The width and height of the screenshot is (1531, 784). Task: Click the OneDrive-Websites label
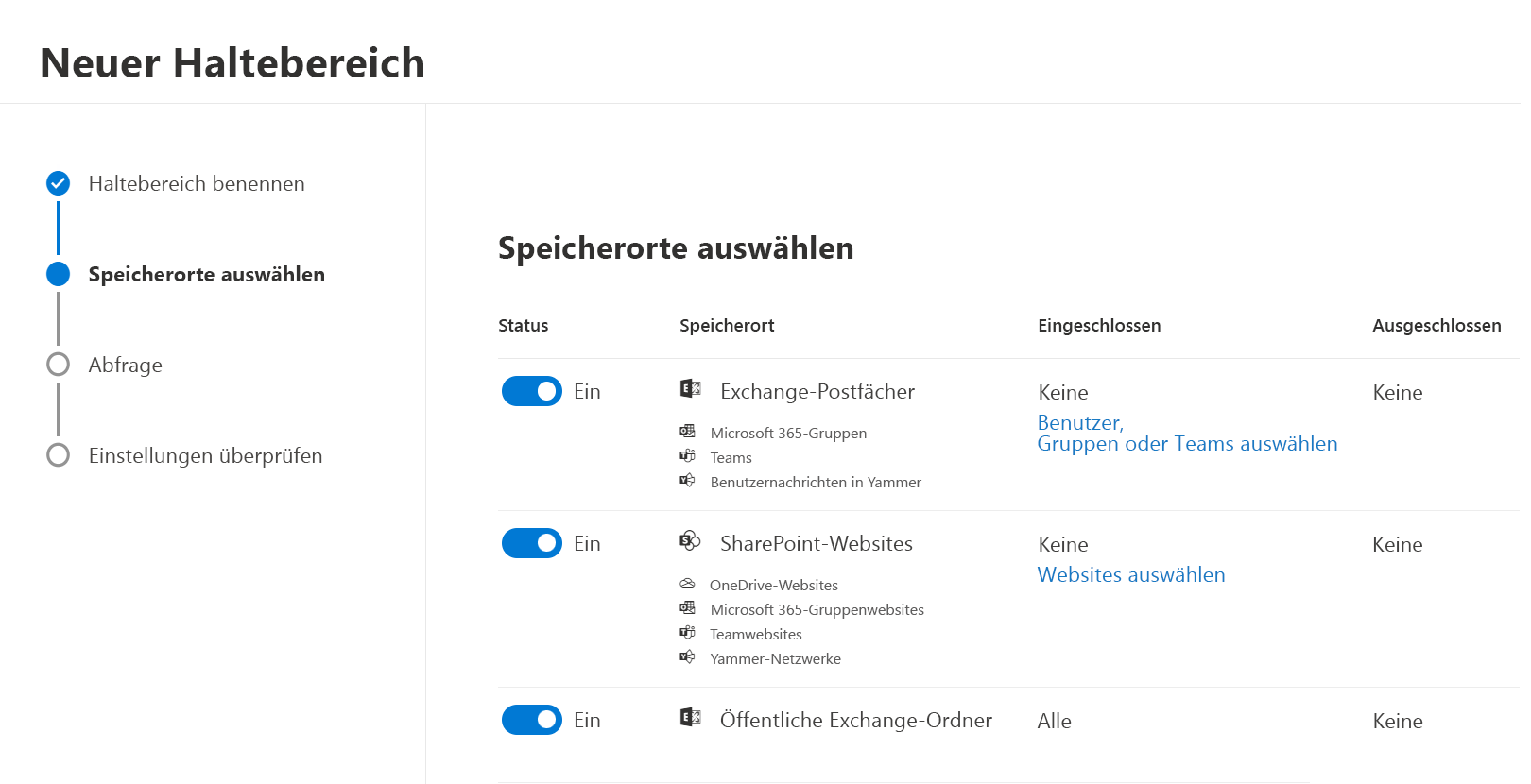(x=774, y=585)
